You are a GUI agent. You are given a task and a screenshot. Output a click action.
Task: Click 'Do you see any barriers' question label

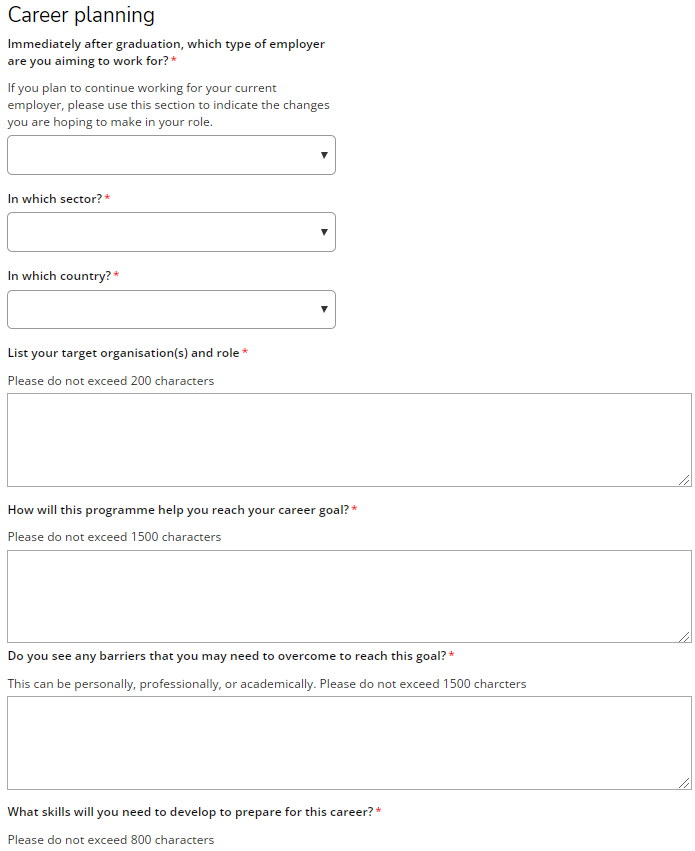coord(227,656)
